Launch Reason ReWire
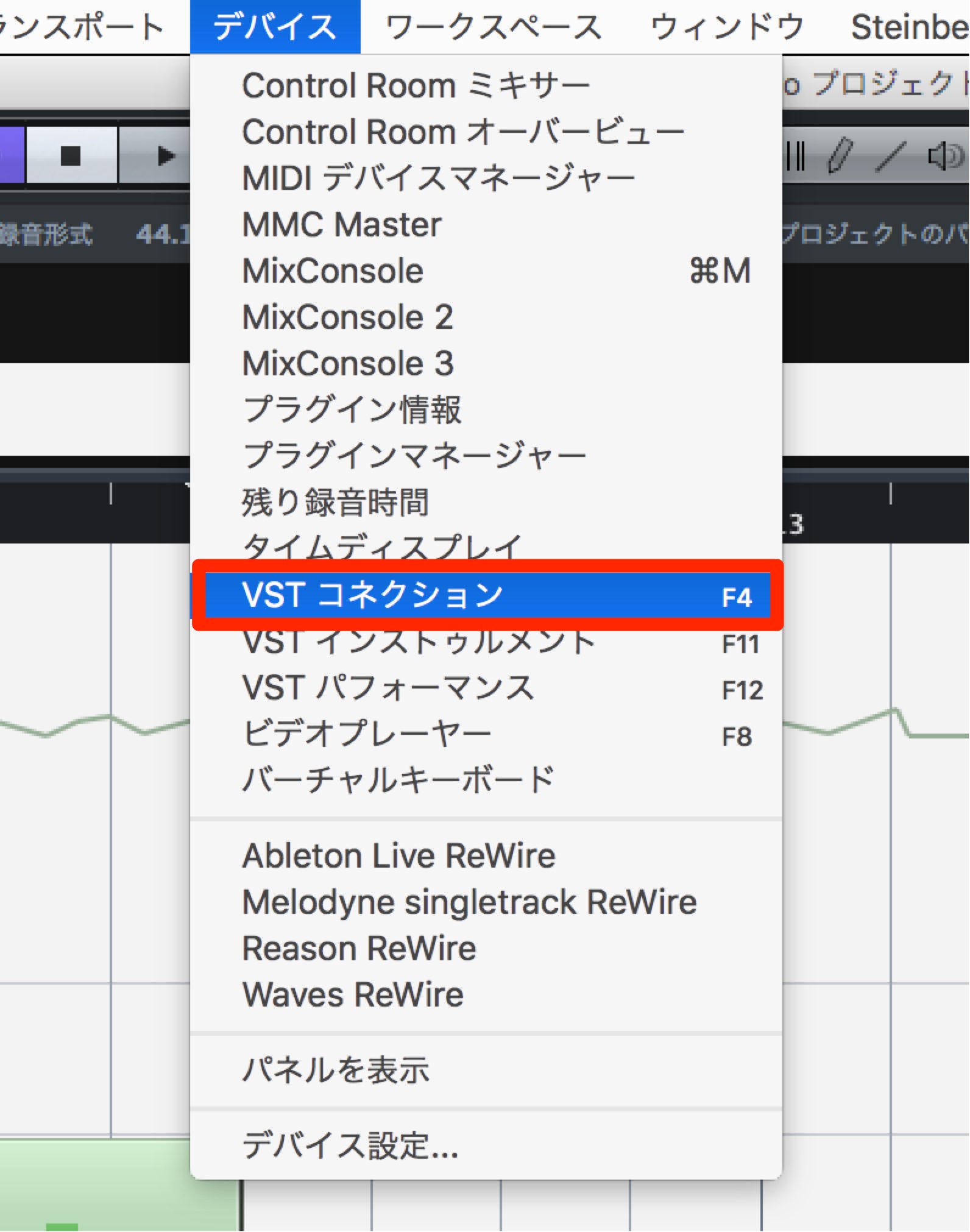The image size is (970, 1232). point(486,948)
